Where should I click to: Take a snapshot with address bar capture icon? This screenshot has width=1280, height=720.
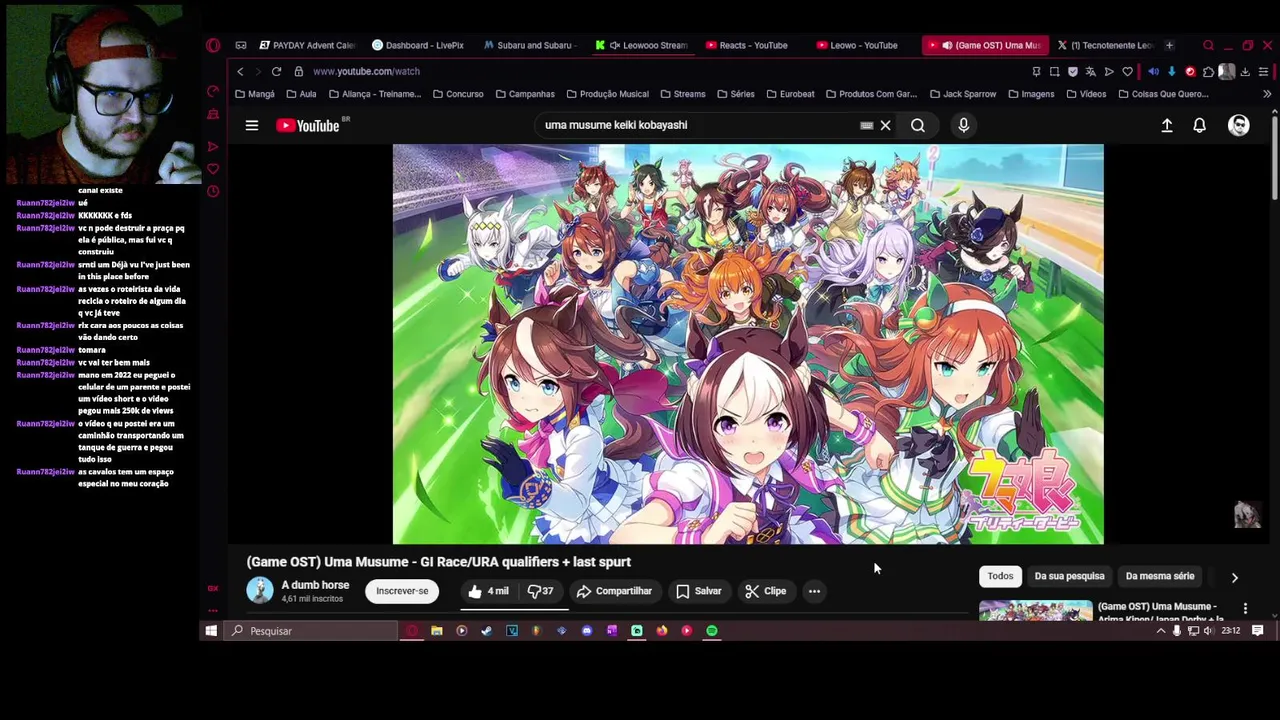[1054, 71]
